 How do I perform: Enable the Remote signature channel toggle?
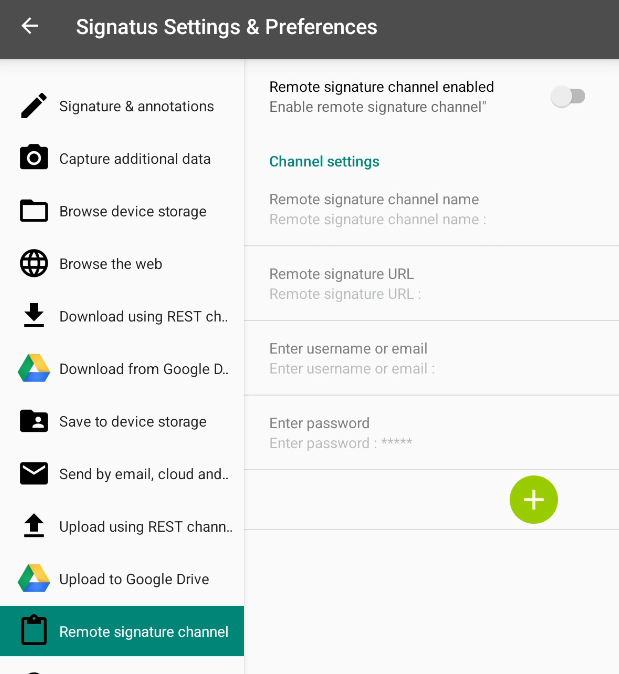click(x=568, y=96)
